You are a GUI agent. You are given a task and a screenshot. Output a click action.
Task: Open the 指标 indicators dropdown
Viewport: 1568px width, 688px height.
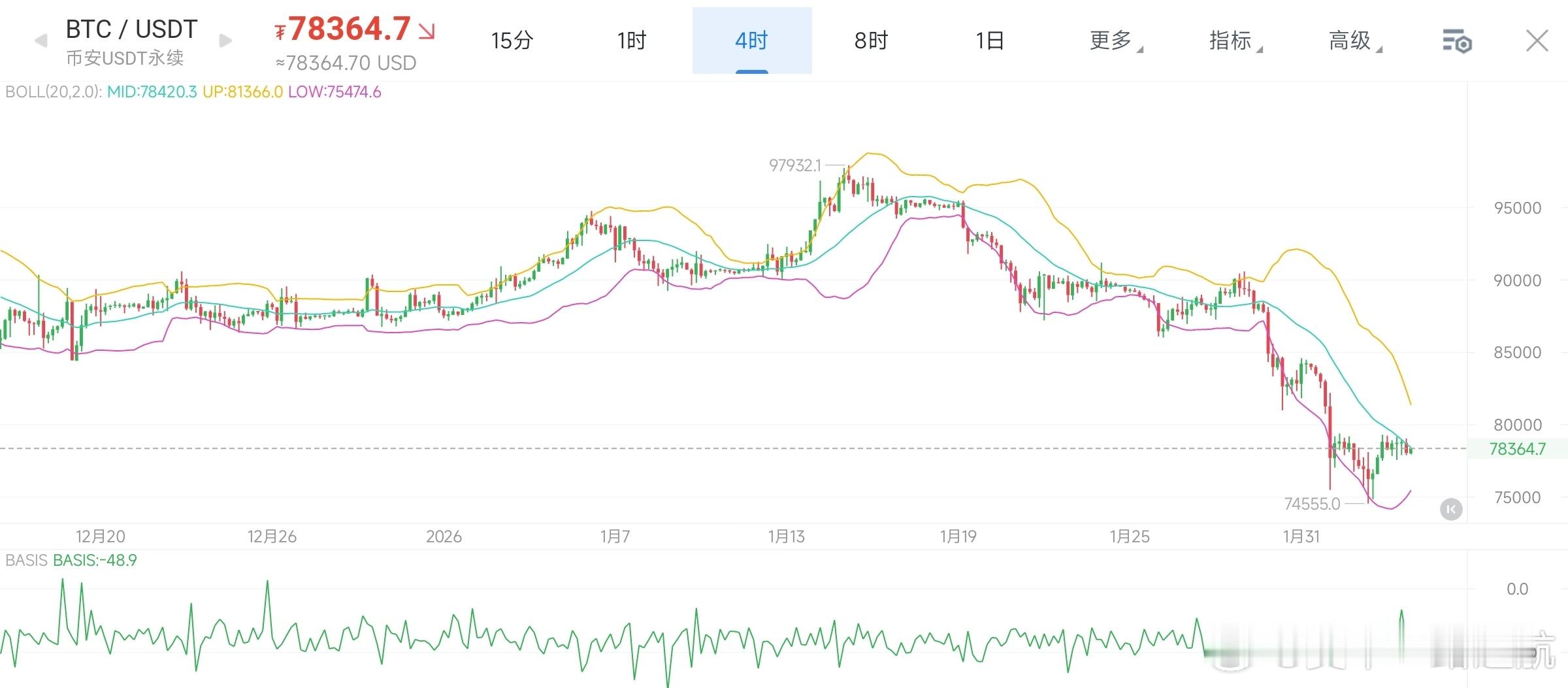point(1236,41)
